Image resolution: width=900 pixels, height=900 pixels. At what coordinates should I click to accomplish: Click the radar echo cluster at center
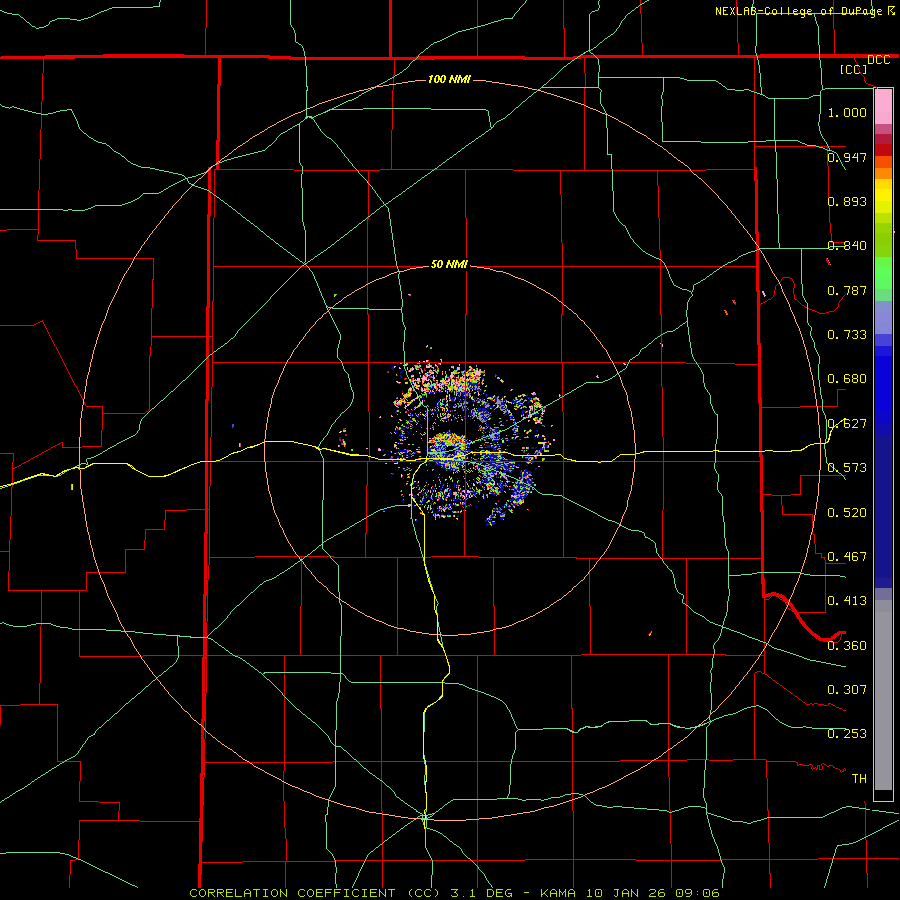pos(471,442)
